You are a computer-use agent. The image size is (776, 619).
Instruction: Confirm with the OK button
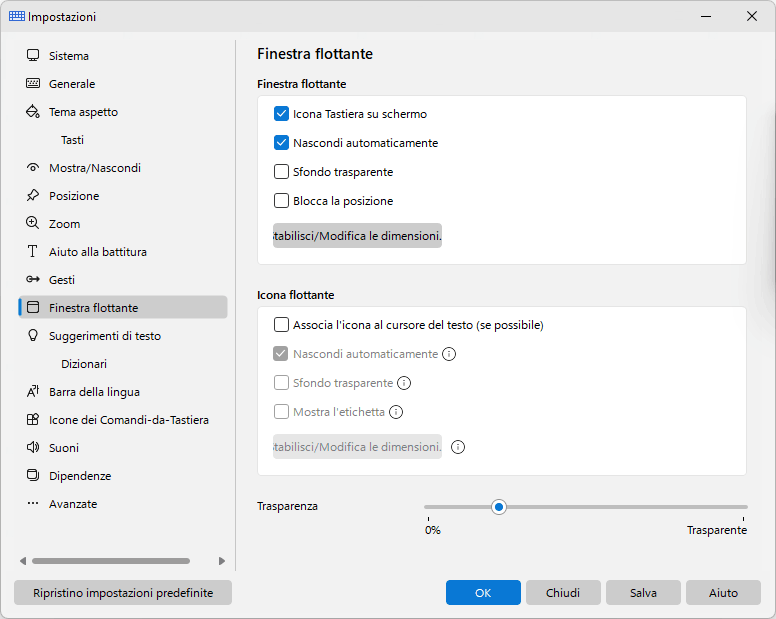click(483, 593)
